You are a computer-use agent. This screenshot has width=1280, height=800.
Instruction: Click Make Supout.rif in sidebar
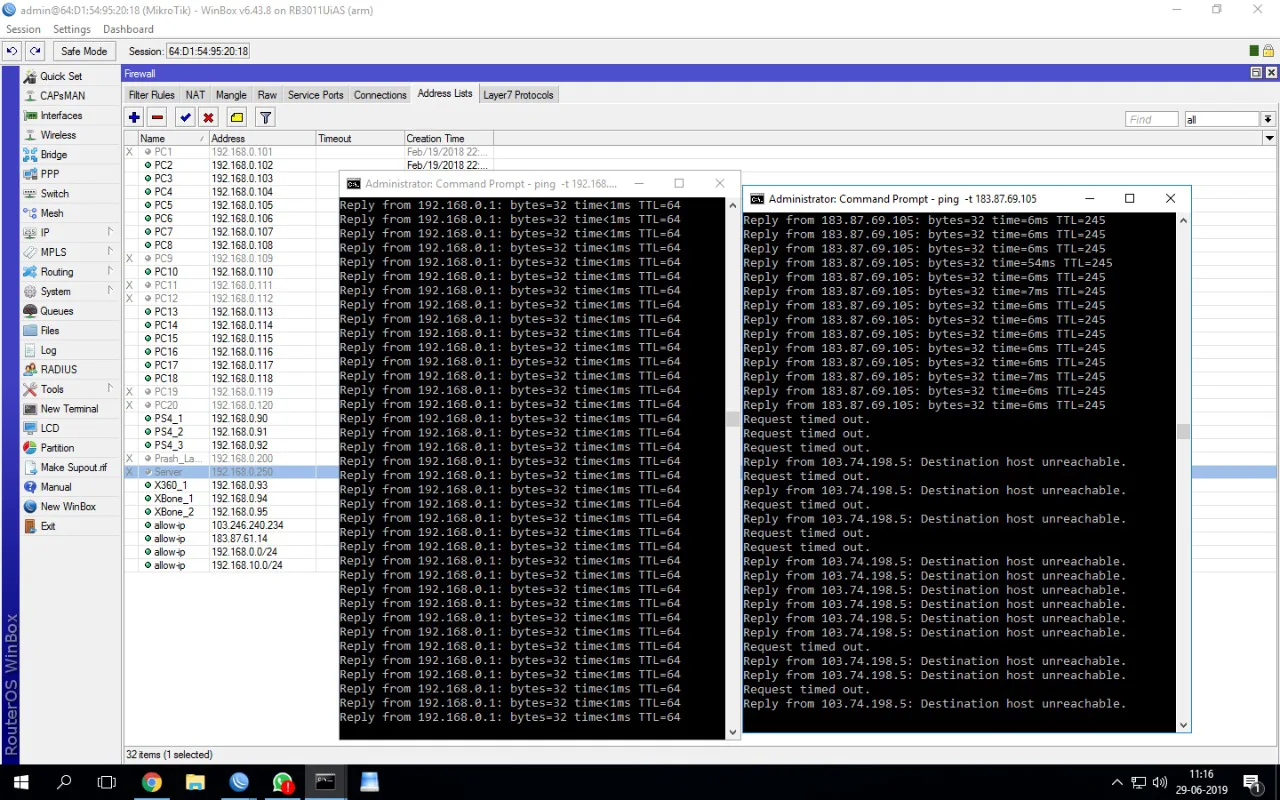73,467
